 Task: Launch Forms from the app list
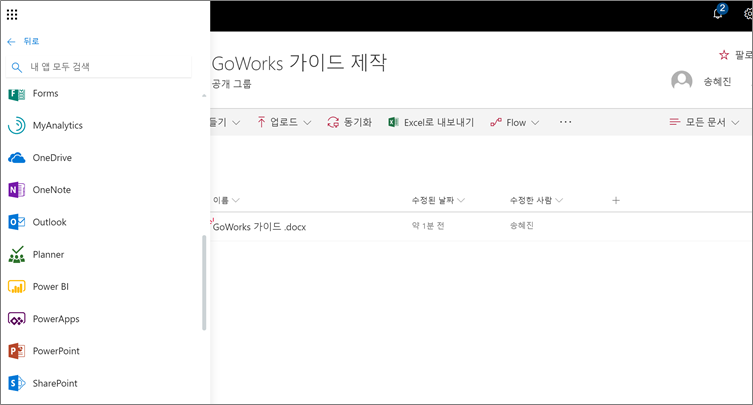pyautogui.click(x=45, y=93)
